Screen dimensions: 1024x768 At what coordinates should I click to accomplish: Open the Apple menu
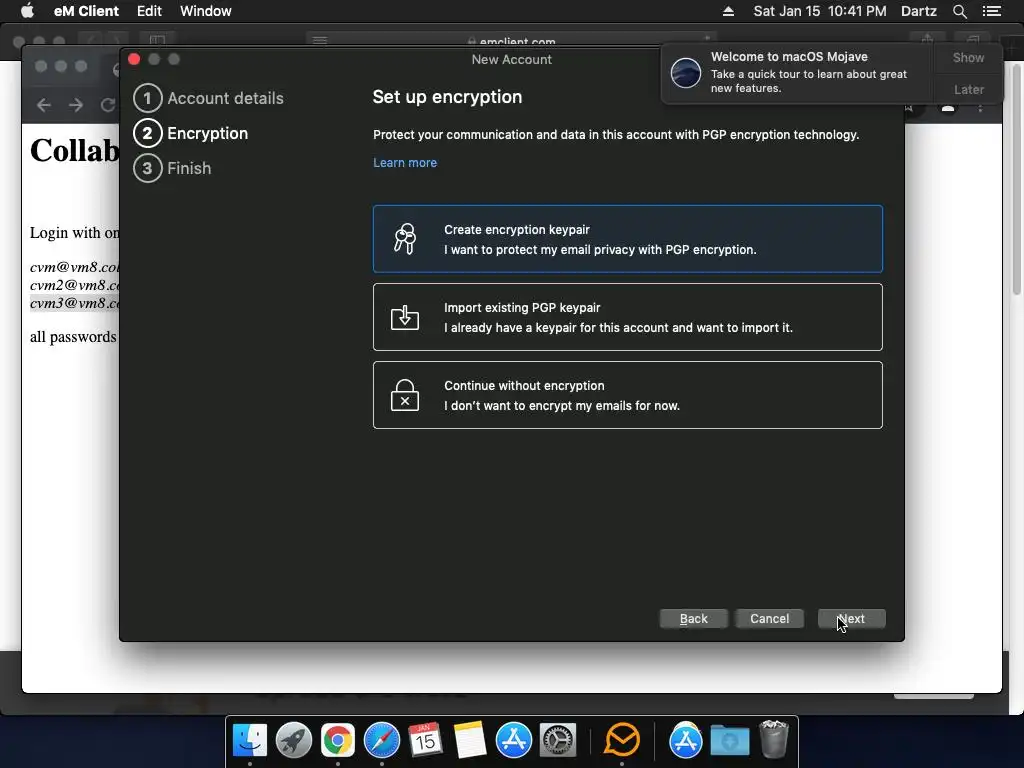27,11
